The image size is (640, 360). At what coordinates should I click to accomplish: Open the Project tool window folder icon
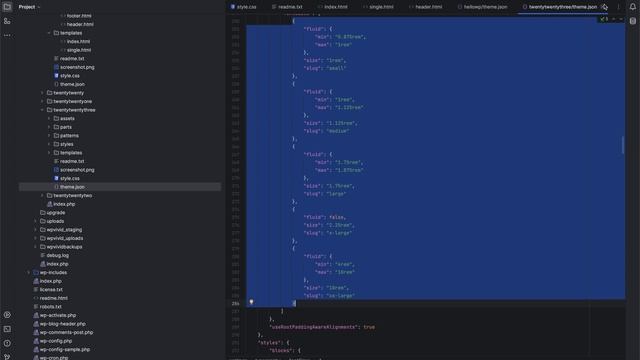pyautogui.click(x=7, y=7)
